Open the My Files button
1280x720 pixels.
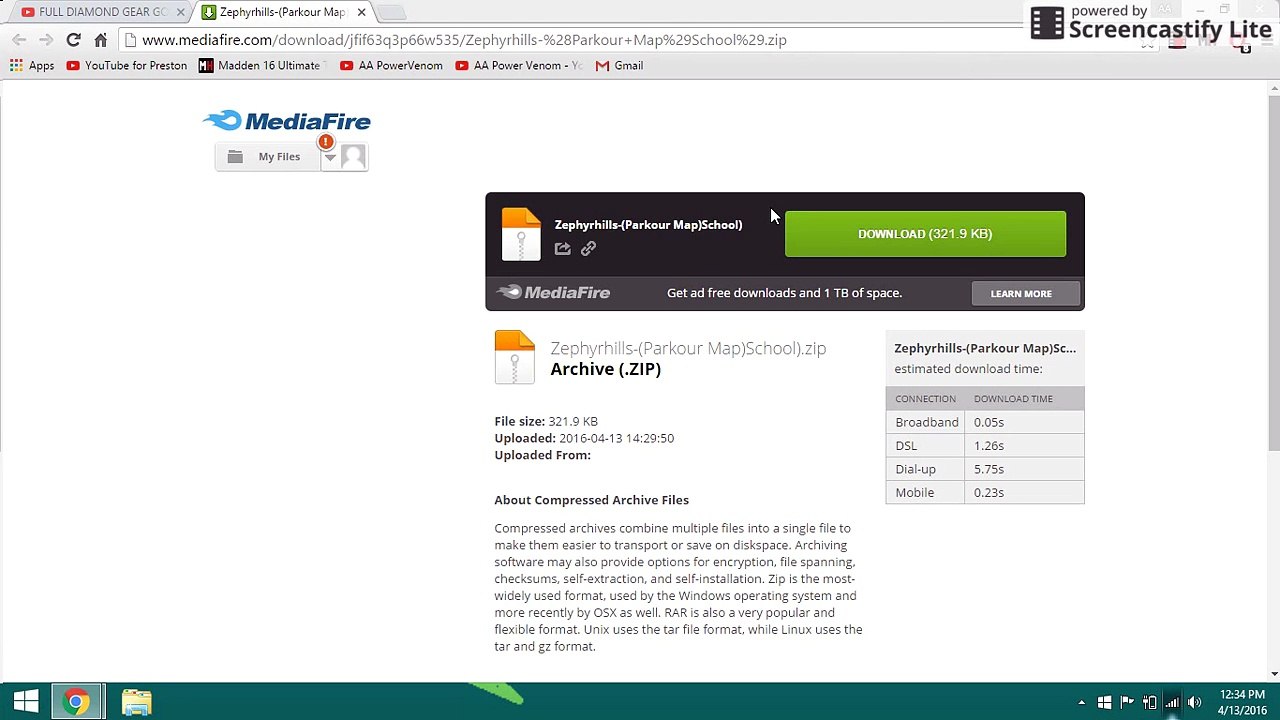tap(267, 157)
